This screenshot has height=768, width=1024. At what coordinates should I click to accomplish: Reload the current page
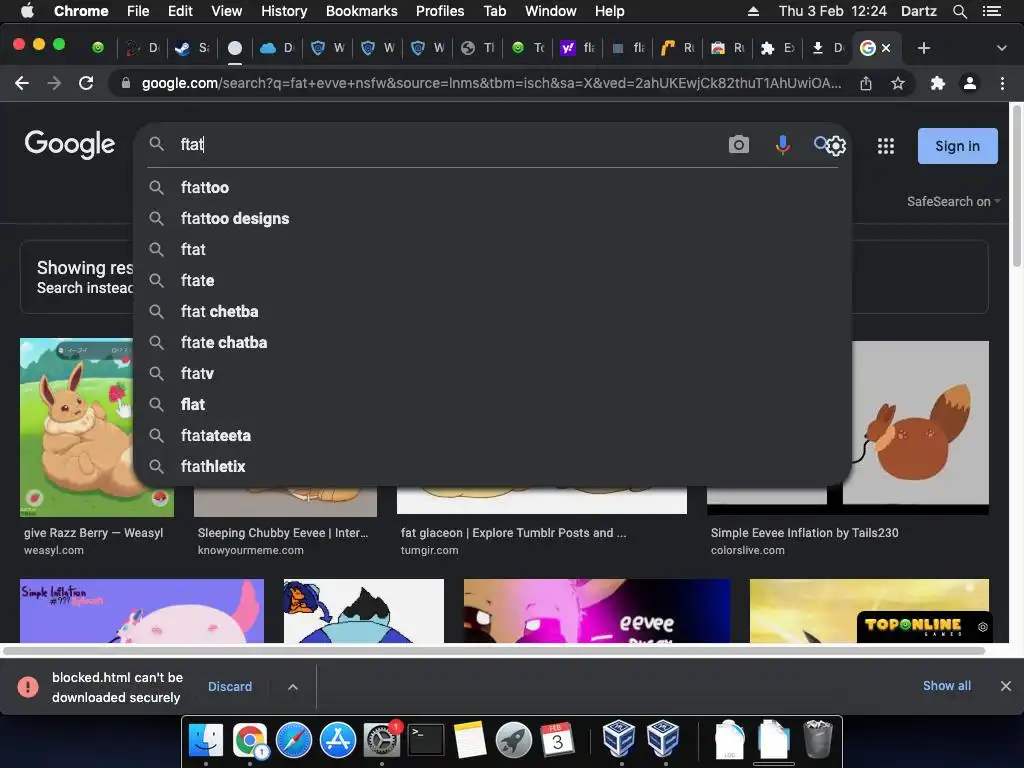(86, 83)
